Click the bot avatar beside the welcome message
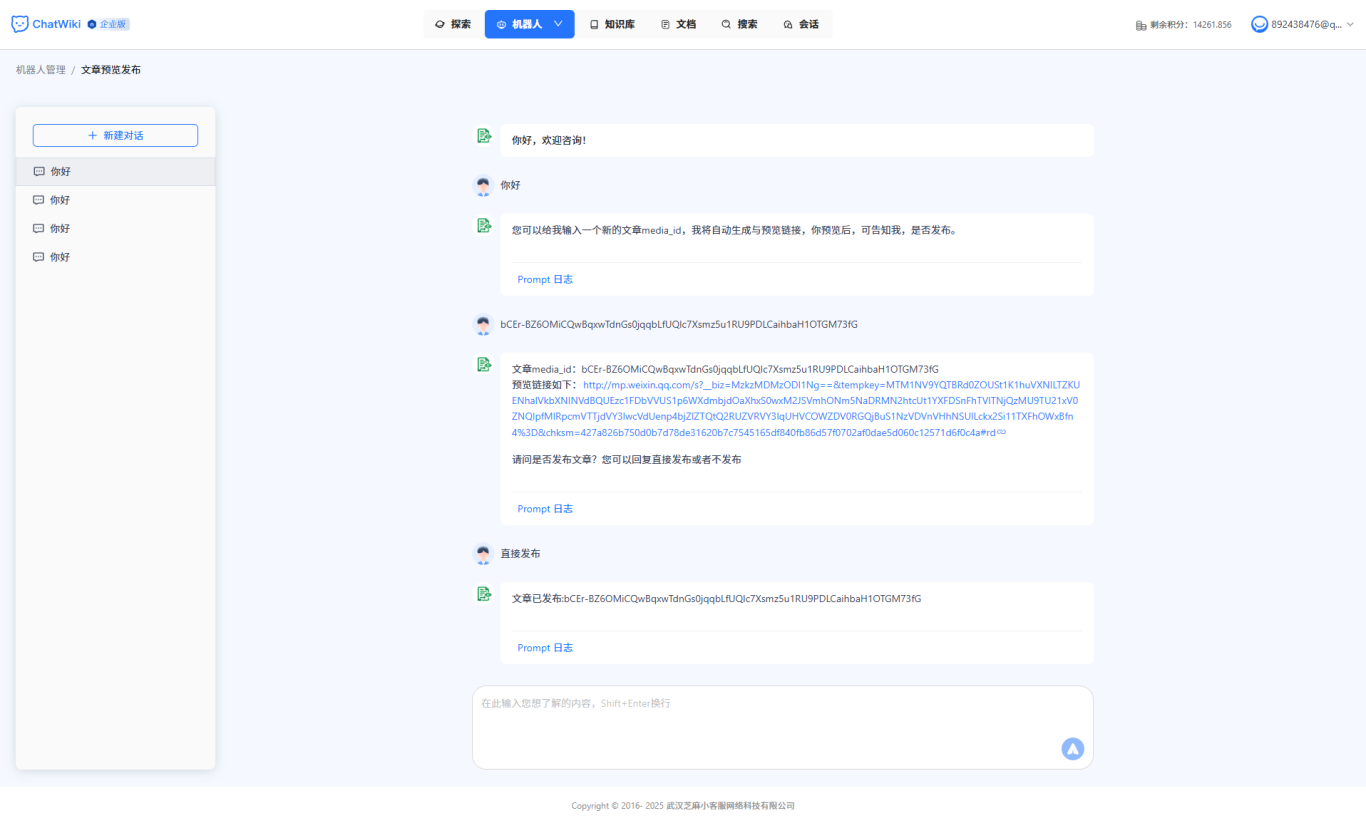 (x=484, y=135)
